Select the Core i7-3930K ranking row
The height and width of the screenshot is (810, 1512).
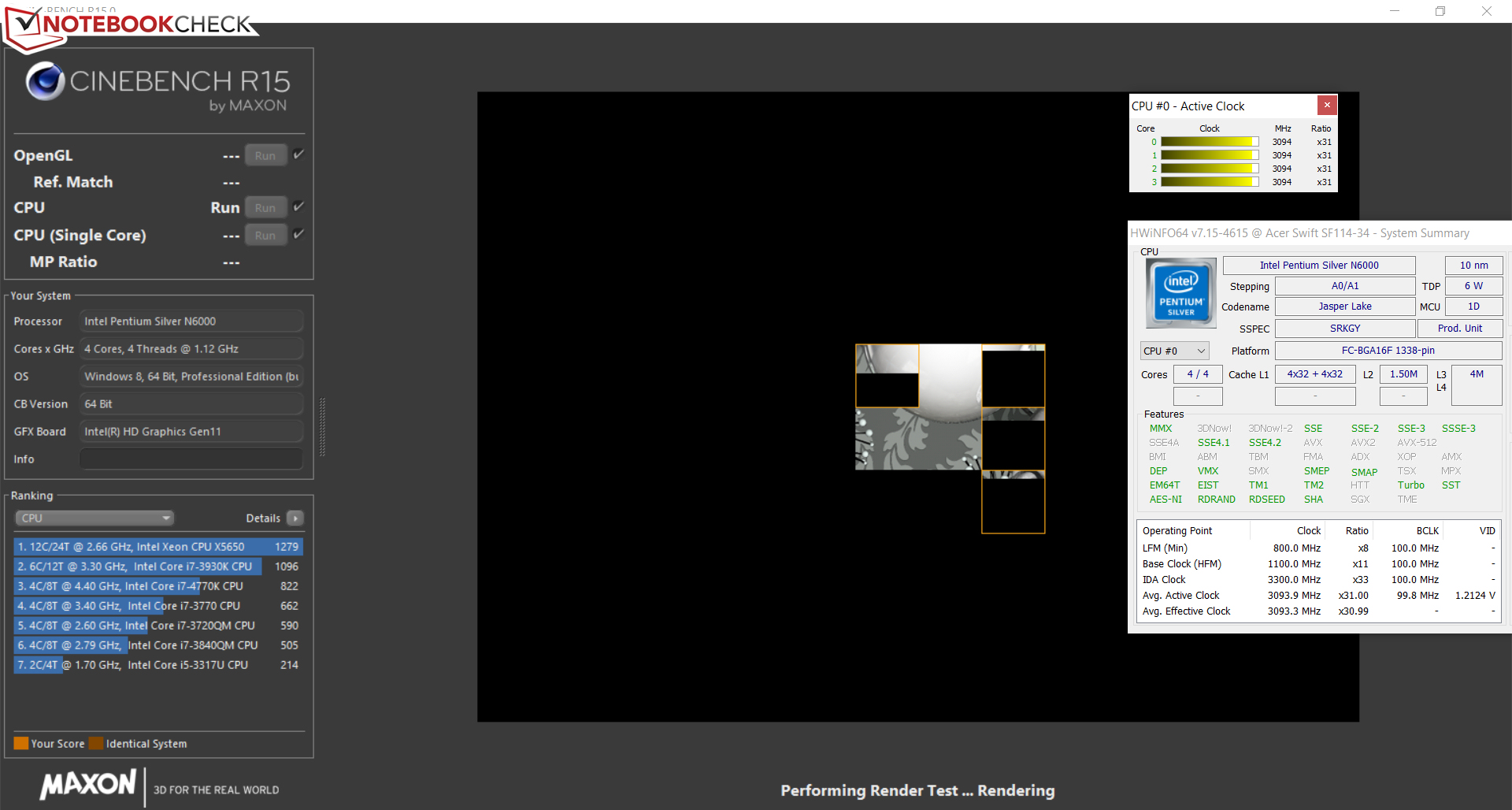(158, 567)
